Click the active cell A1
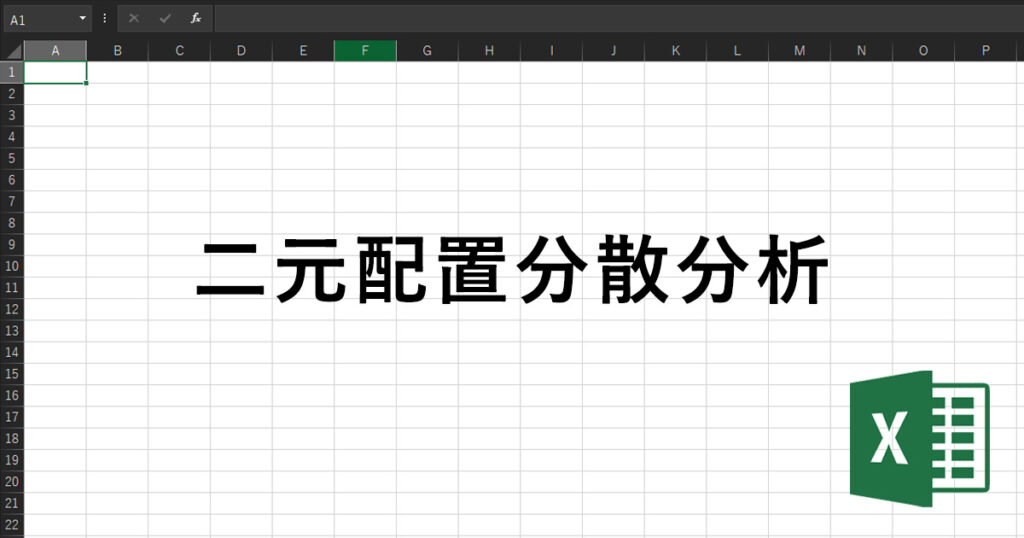Screen dimensions: 1024x538 (x=55, y=72)
